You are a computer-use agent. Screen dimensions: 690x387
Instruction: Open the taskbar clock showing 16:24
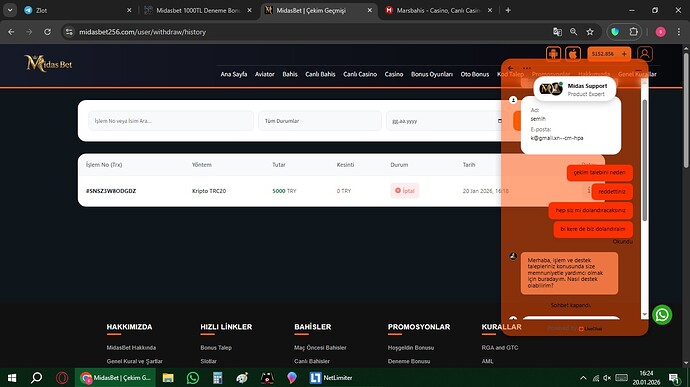tap(646, 378)
